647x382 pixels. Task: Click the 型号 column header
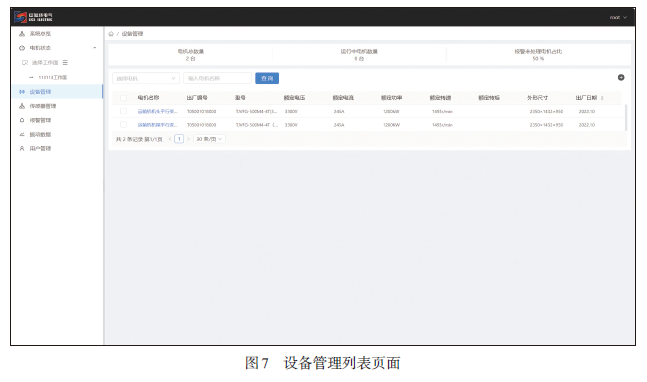pyautogui.click(x=240, y=98)
